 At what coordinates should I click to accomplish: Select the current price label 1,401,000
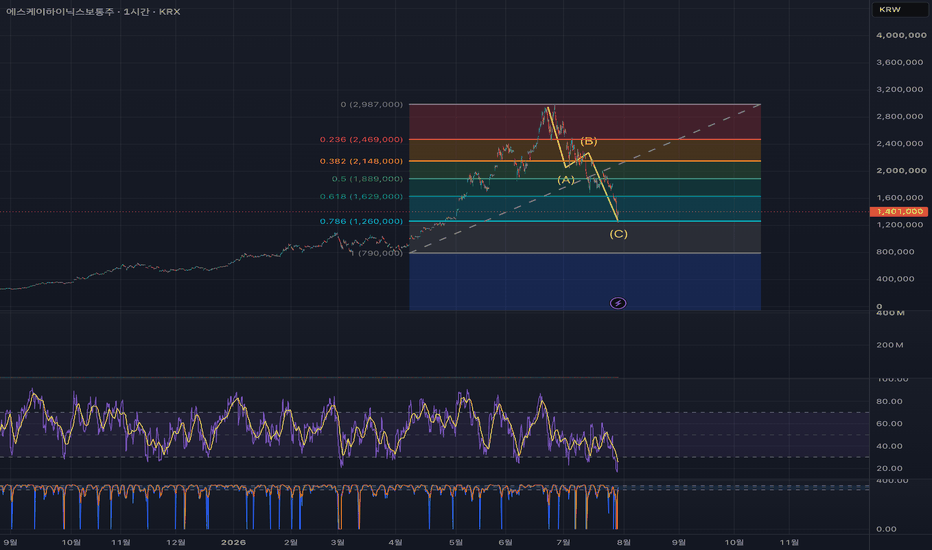tap(898, 212)
